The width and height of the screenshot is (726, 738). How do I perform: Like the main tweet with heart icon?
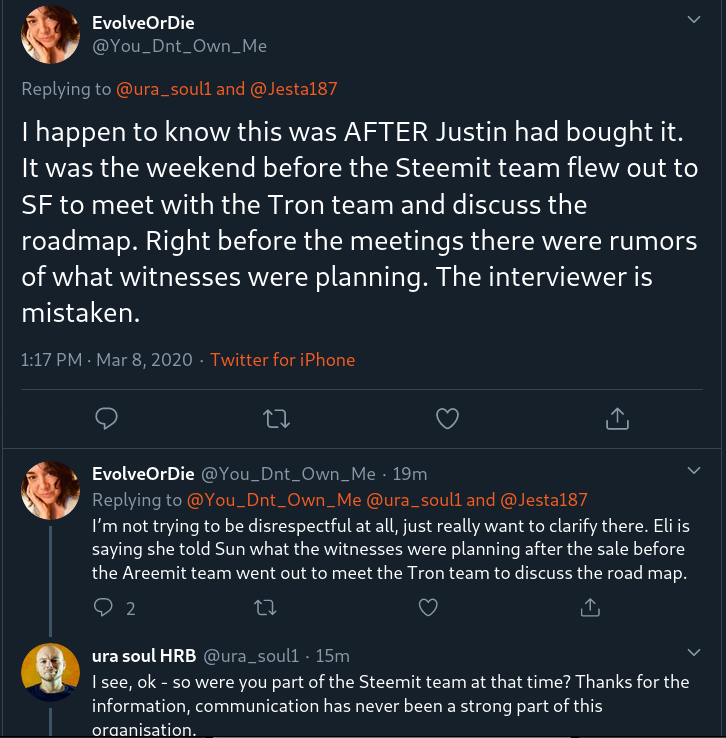pyautogui.click(x=447, y=418)
